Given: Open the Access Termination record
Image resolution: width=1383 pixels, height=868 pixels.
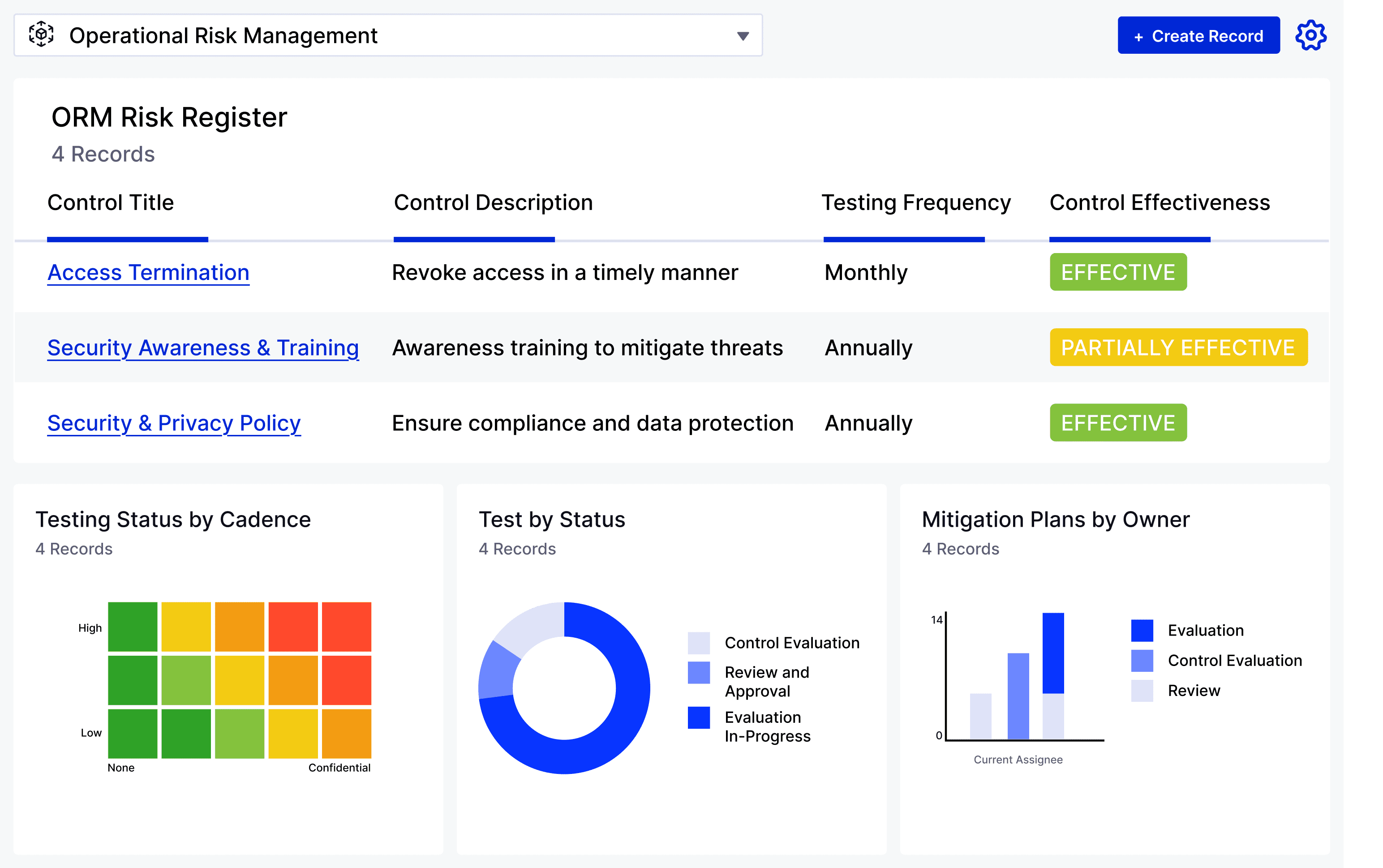Looking at the screenshot, I should click(x=148, y=272).
